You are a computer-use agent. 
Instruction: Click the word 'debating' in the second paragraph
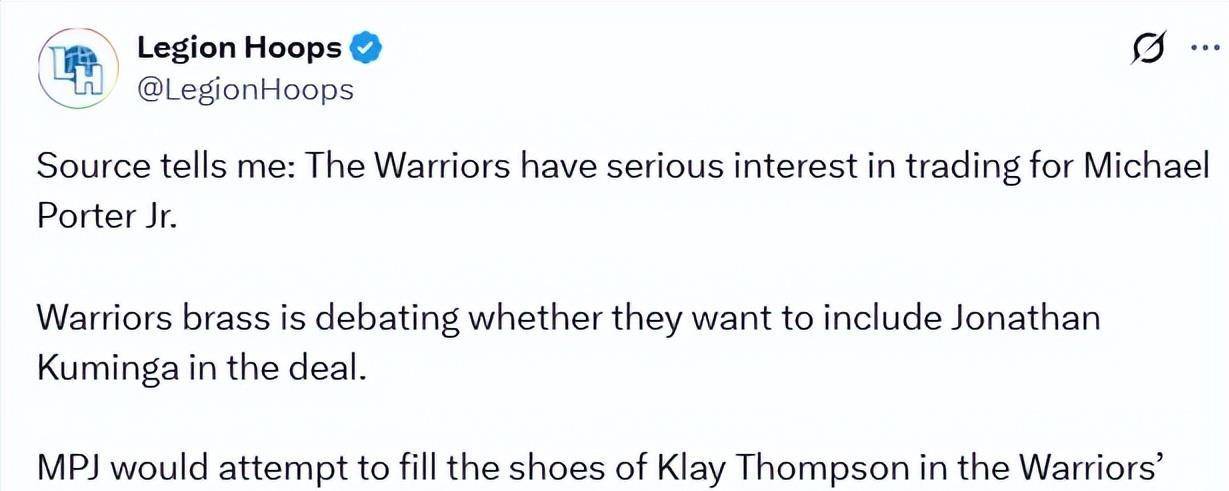388,319
